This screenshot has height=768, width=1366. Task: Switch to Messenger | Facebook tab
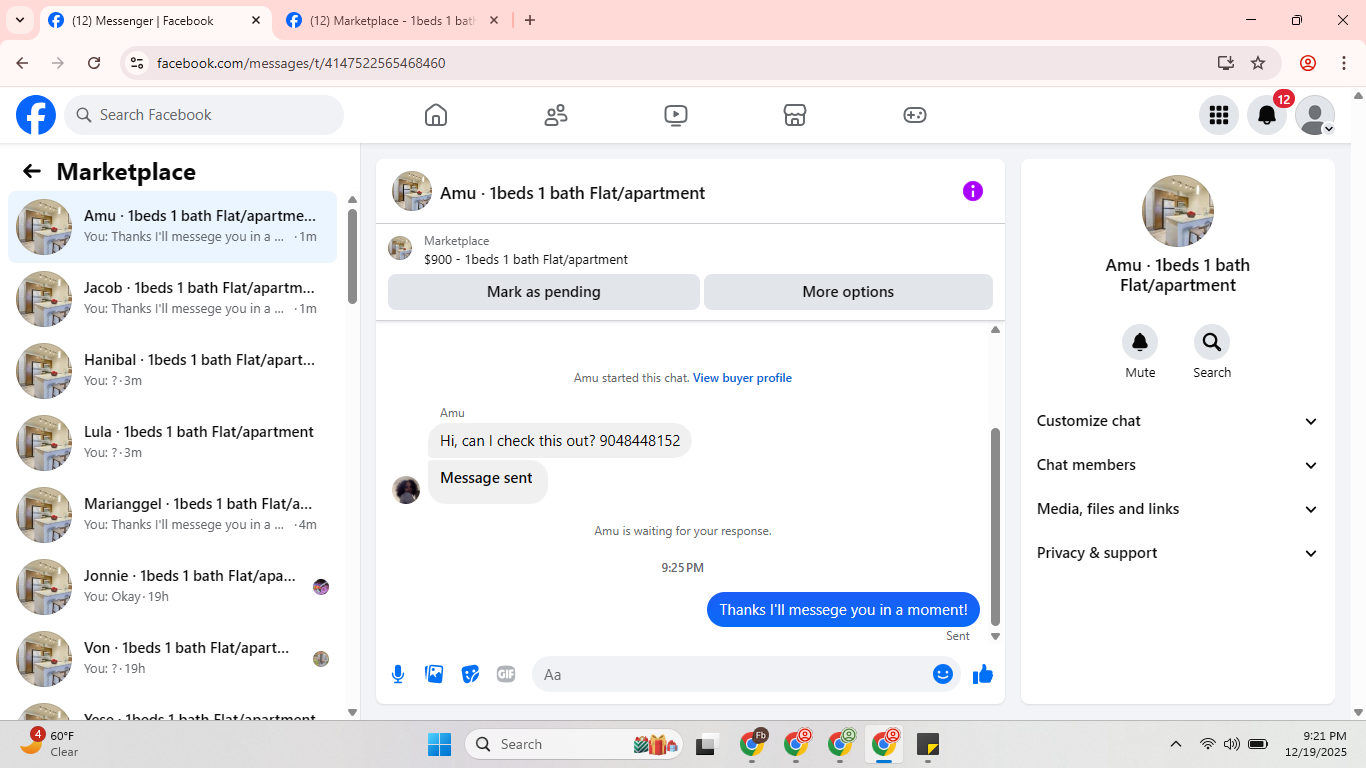(x=155, y=20)
